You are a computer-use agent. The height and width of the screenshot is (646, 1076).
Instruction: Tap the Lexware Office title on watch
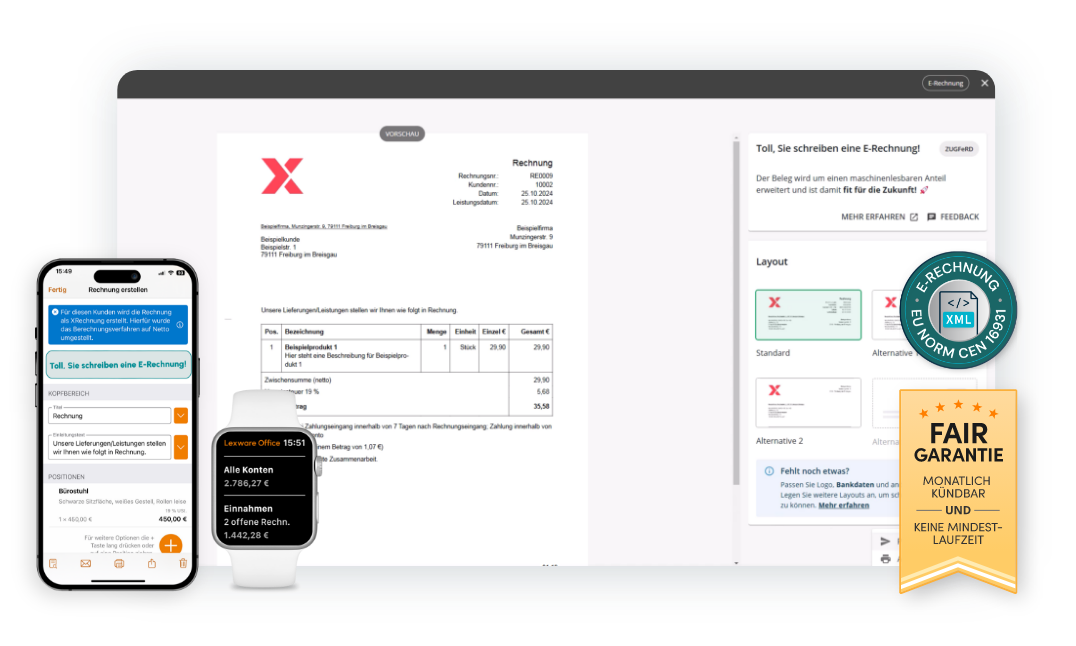pyautogui.click(x=252, y=443)
